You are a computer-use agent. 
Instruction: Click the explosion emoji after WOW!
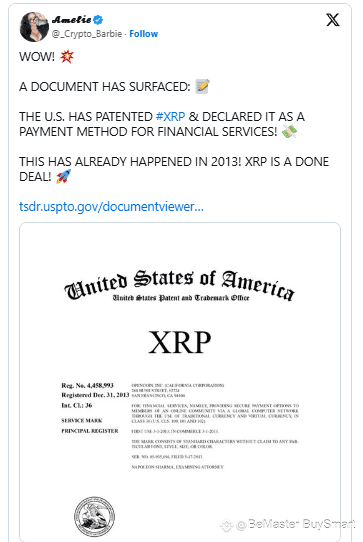tap(66, 56)
